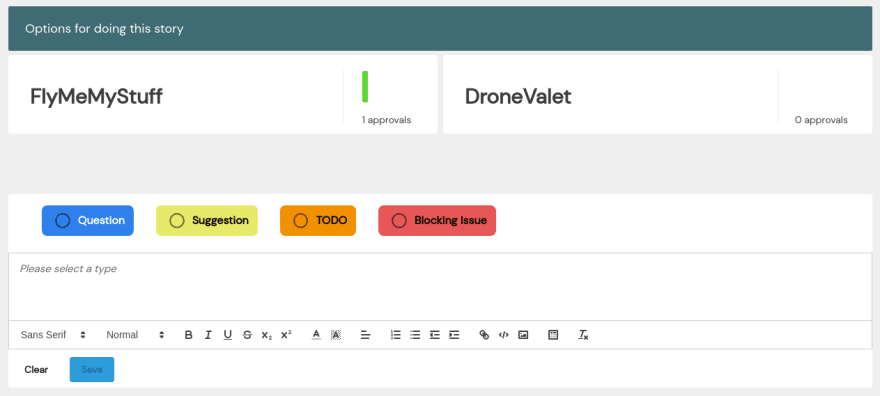Insert a code block
880x396 pixels.
tap(503, 335)
